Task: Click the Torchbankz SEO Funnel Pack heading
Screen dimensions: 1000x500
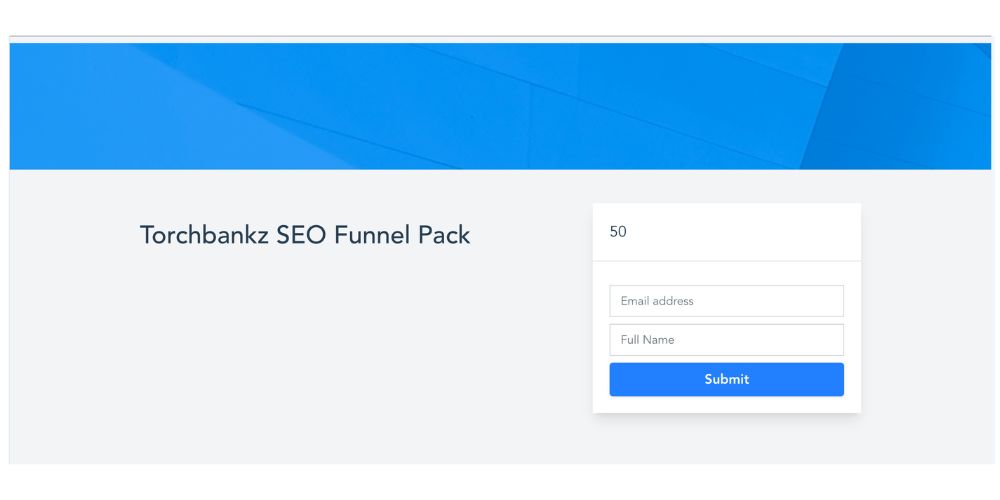Action: point(305,235)
